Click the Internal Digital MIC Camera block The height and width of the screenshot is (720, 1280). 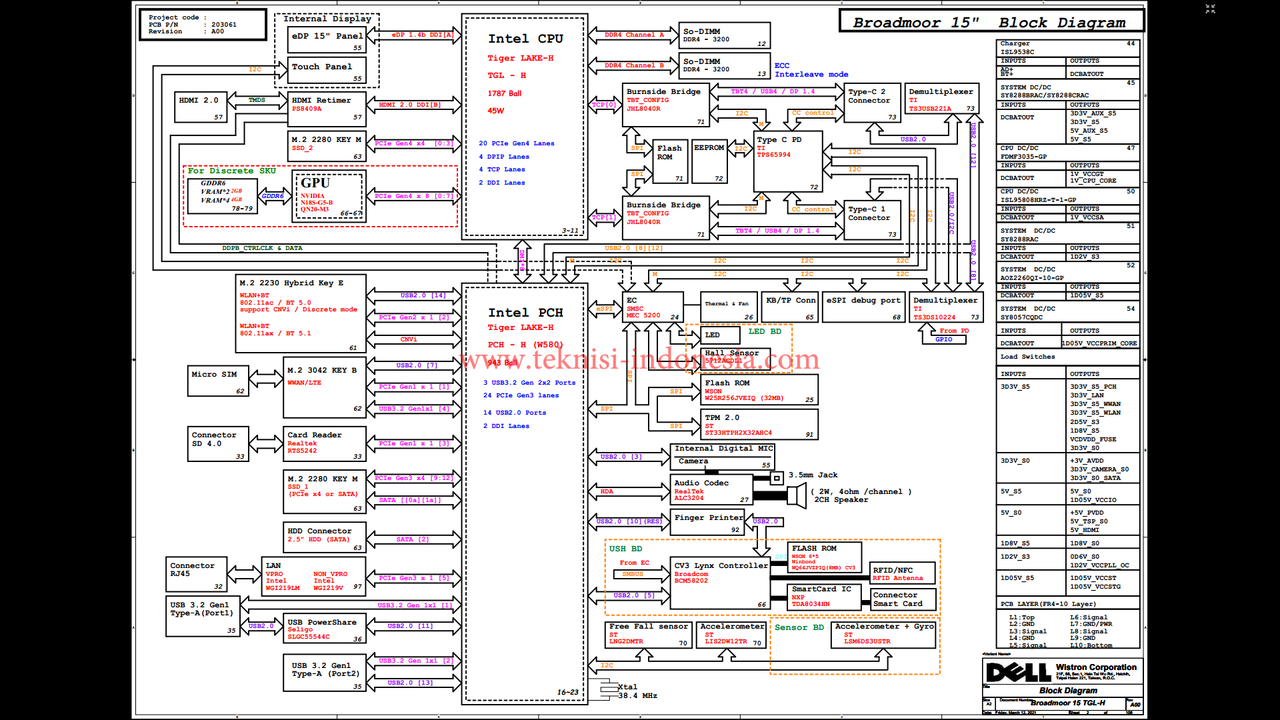pyautogui.click(x=723, y=456)
